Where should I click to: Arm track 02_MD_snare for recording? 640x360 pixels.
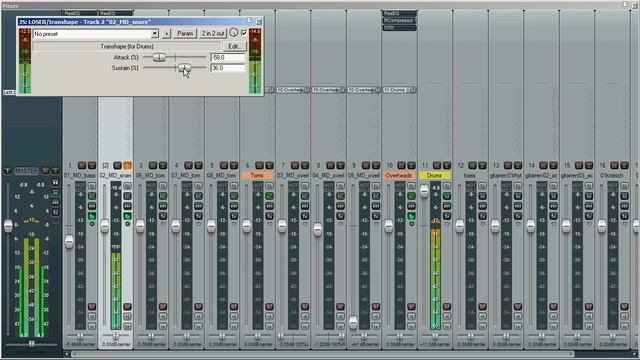(x=127, y=307)
